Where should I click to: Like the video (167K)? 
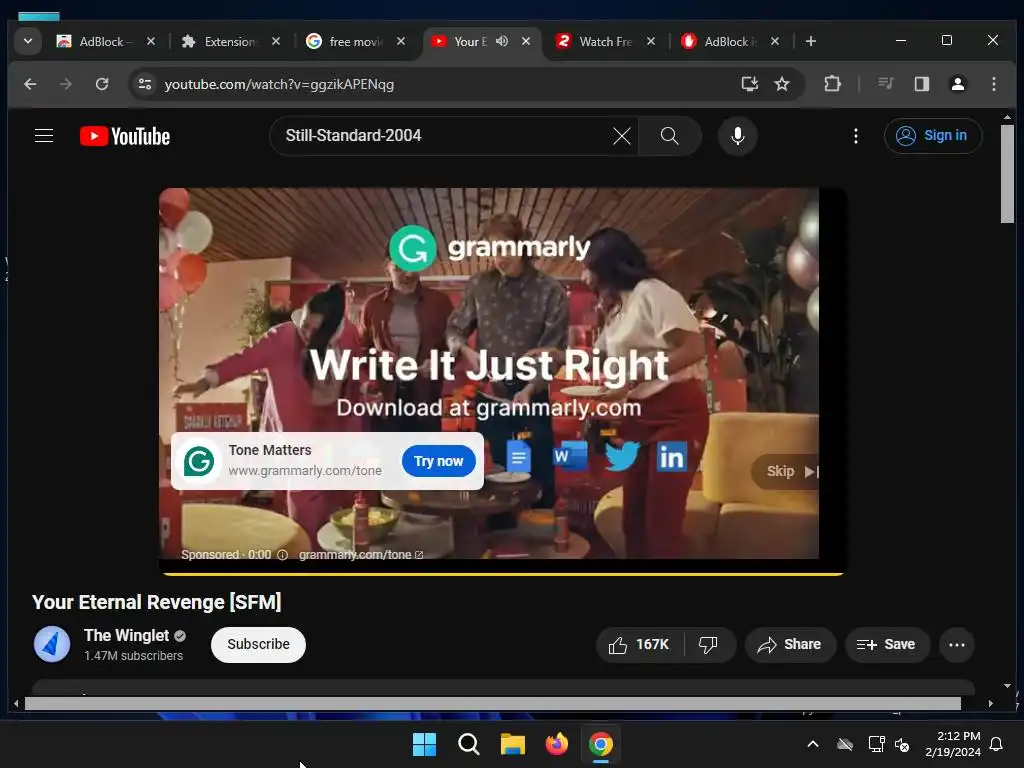[639, 645]
